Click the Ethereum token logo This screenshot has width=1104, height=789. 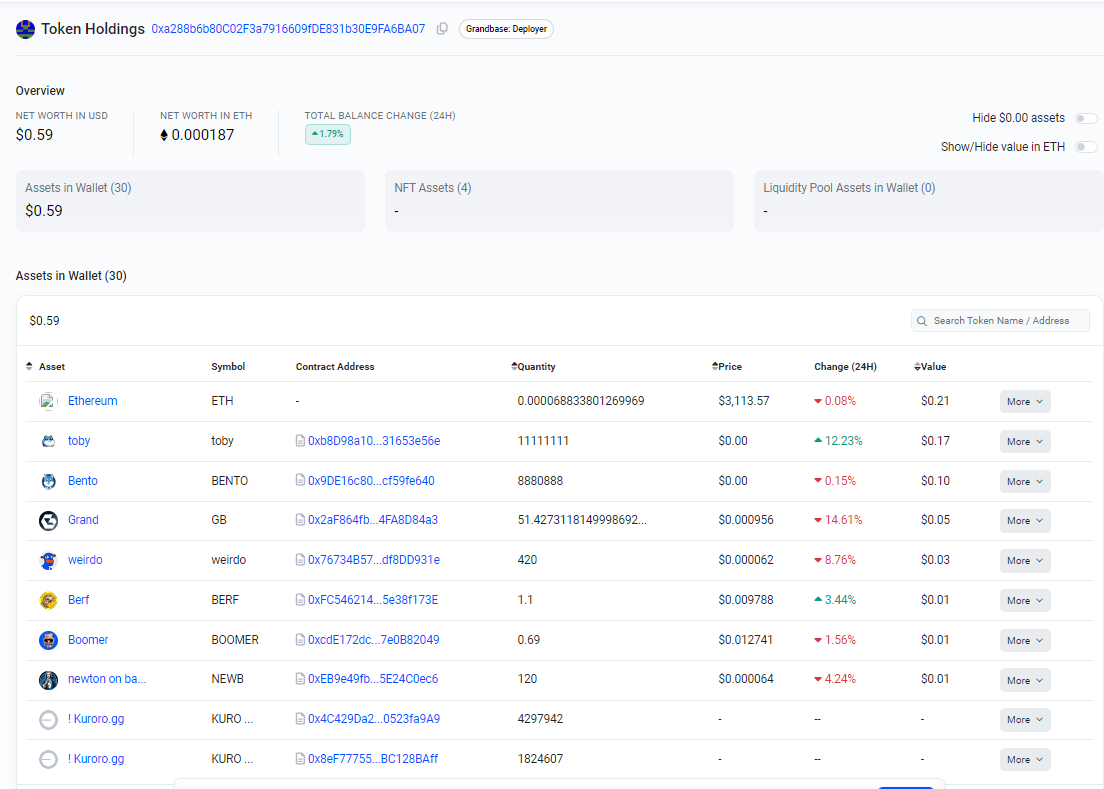point(47,401)
